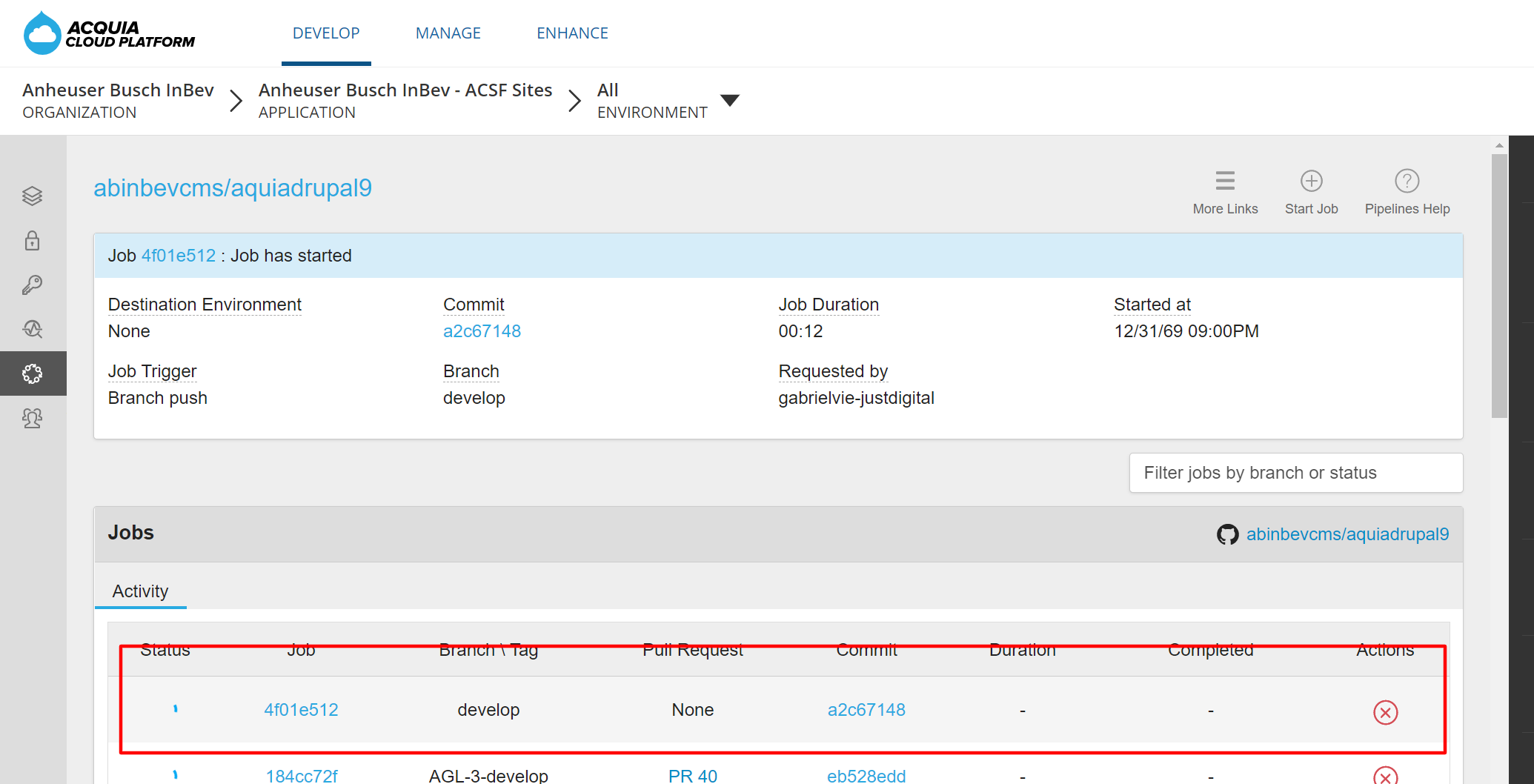The image size is (1534, 784).
Task: Click the Job Trigger label
Action: click(152, 371)
